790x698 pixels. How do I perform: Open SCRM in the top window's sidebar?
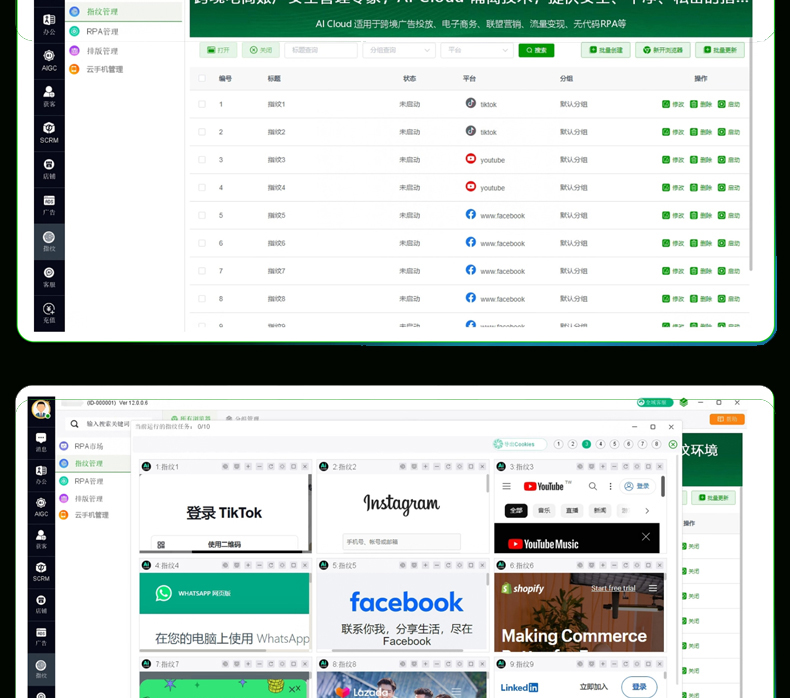click(49, 131)
